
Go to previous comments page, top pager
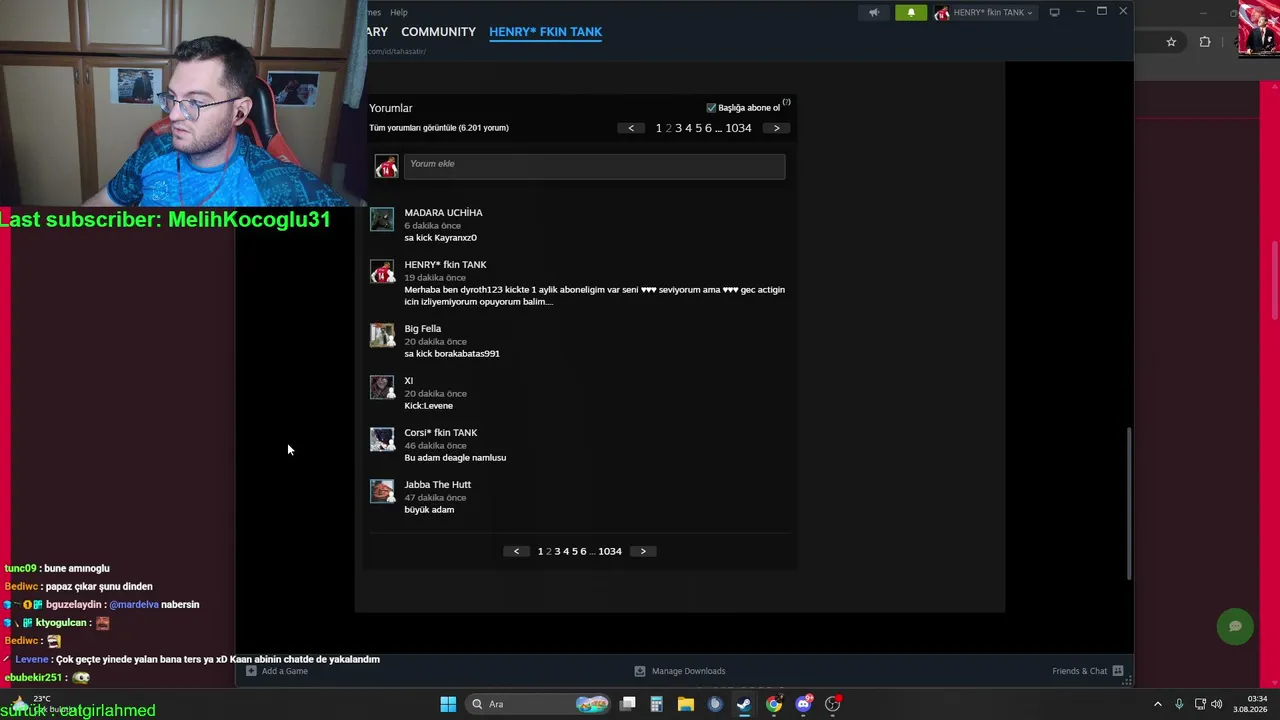click(x=630, y=128)
